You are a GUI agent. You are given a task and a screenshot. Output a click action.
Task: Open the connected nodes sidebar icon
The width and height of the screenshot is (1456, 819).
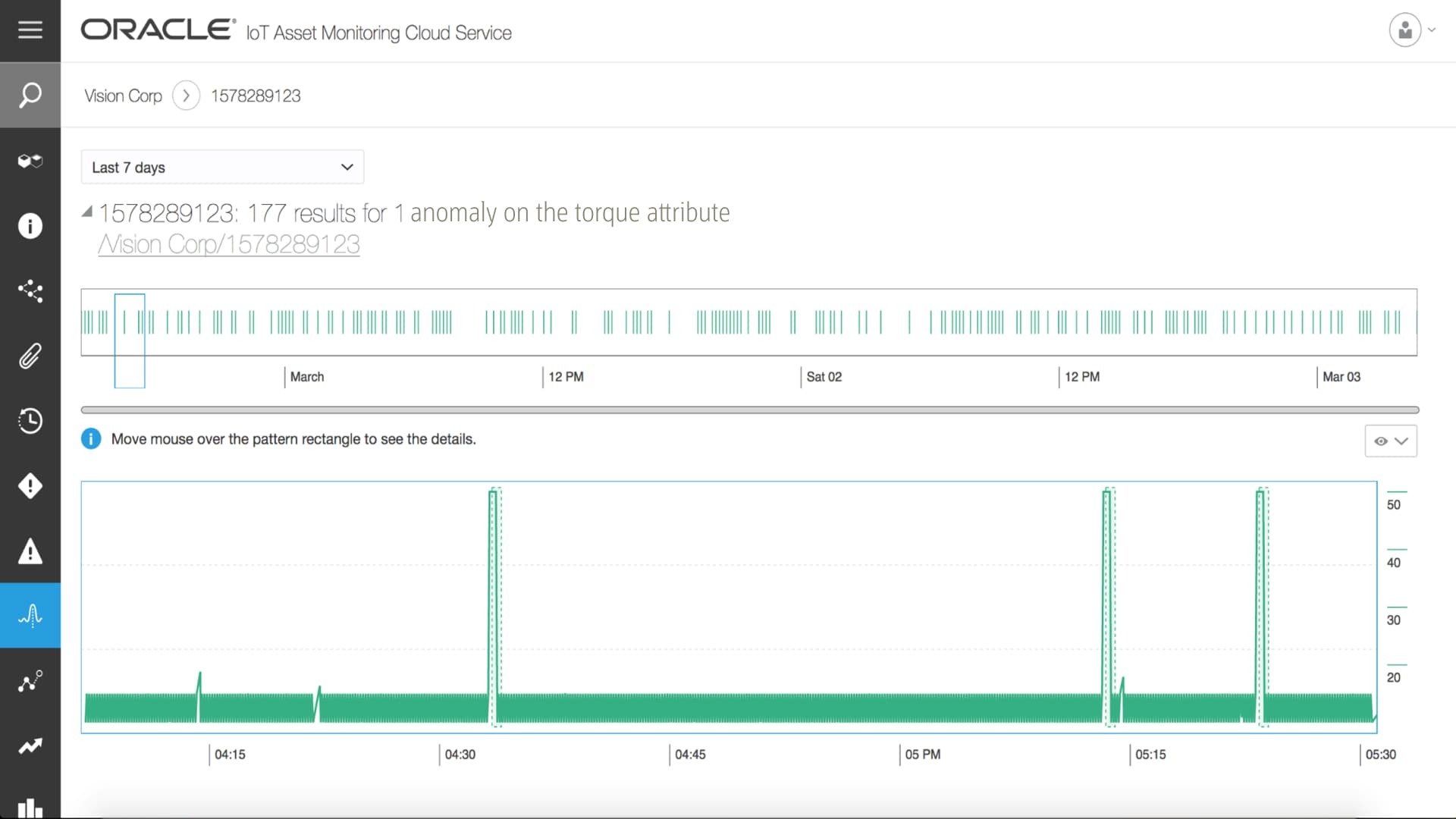30,290
